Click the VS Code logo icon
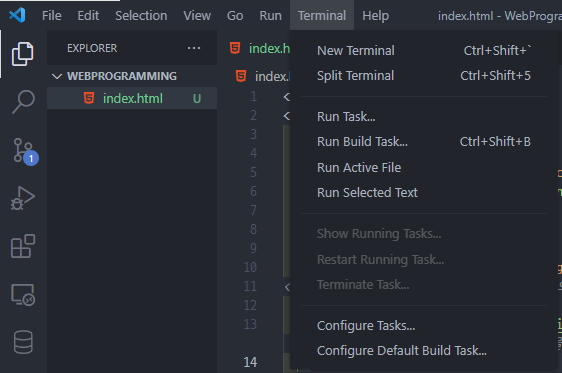The height and width of the screenshot is (373, 562). (x=17, y=15)
